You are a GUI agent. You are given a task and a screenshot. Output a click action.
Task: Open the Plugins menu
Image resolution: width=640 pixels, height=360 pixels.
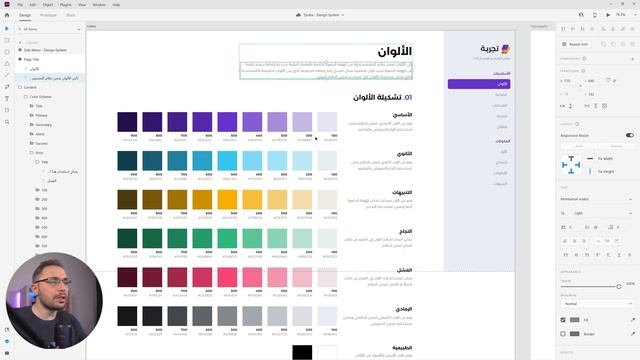pyautogui.click(x=66, y=4)
